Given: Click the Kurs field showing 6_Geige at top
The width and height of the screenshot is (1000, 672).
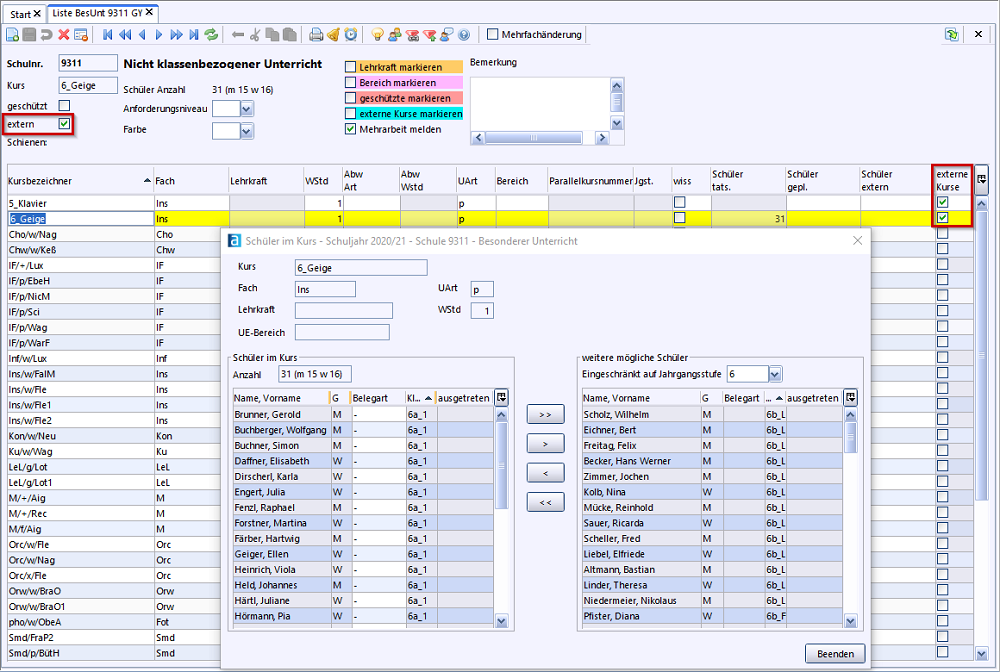Looking at the screenshot, I should coord(88,85).
